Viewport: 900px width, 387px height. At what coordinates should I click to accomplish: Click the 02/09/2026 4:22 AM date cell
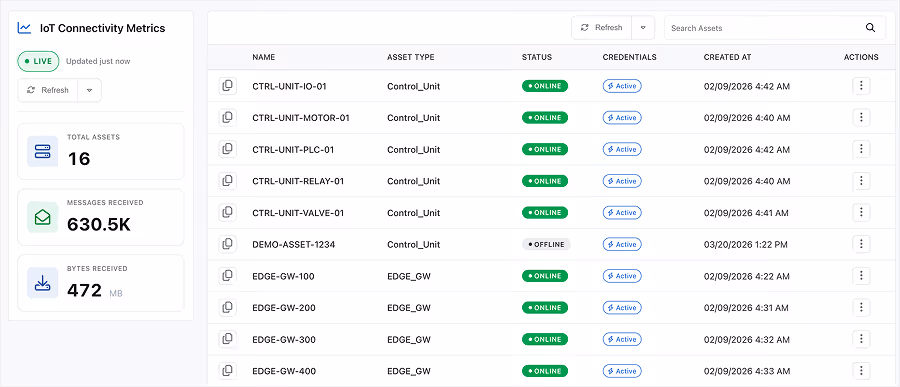click(x=747, y=276)
